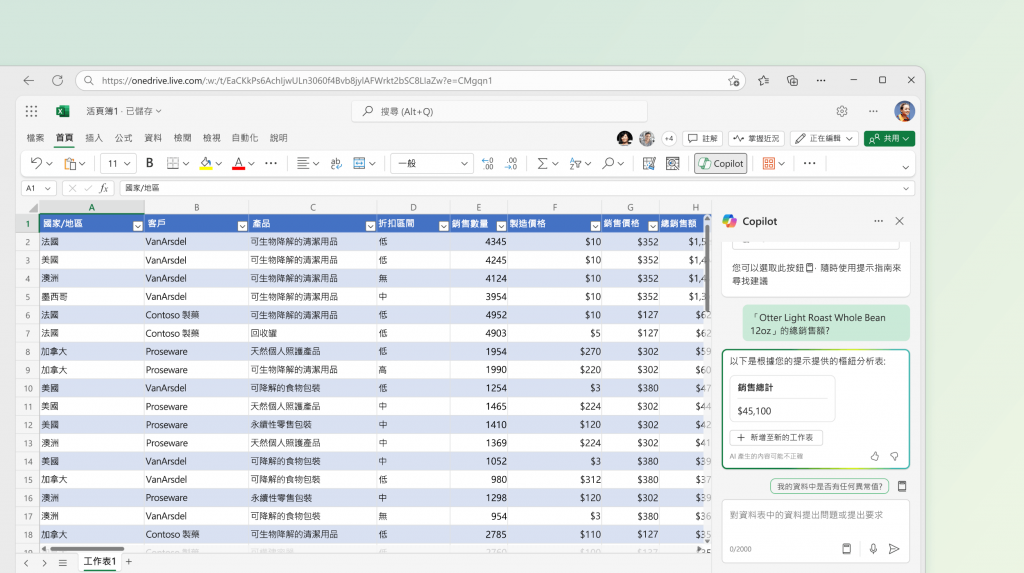Switch to the 檢視 tab
Screen dimensions: 1024x573
click(212, 138)
